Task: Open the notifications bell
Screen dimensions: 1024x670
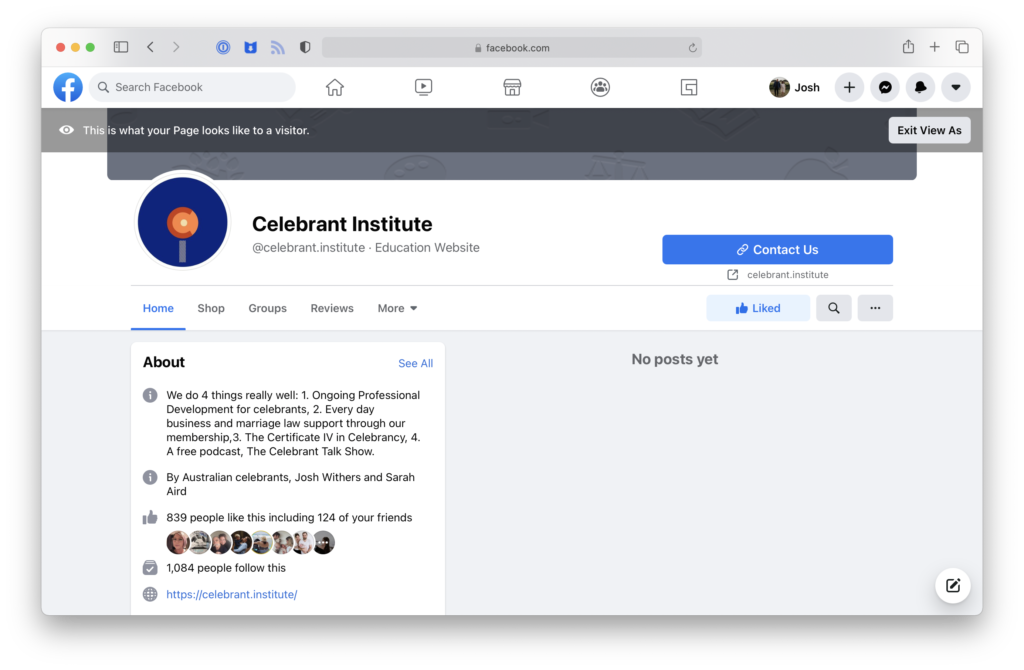Action: point(920,87)
